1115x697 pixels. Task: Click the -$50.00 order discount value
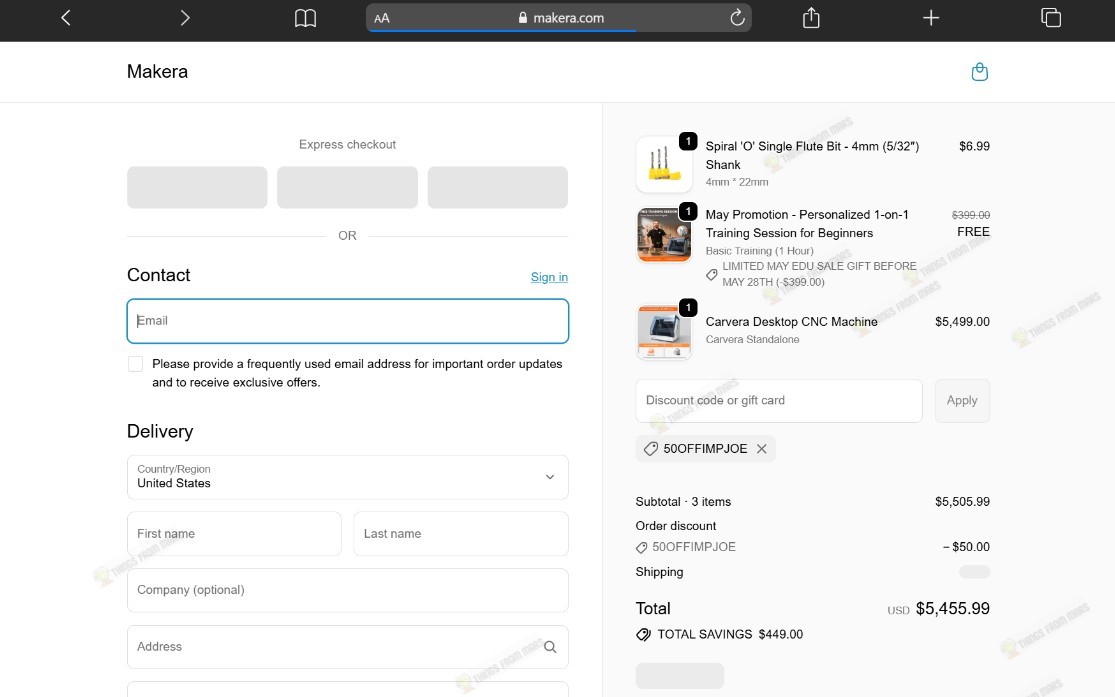click(966, 547)
